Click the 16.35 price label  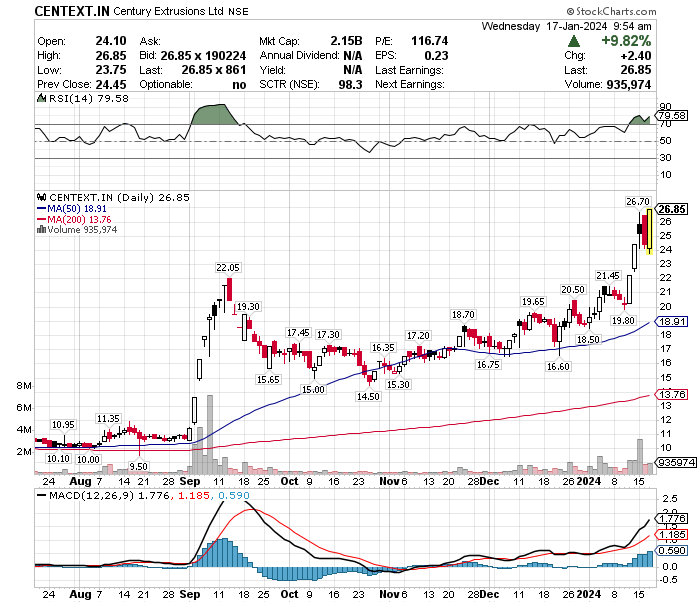[x=383, y=348]
